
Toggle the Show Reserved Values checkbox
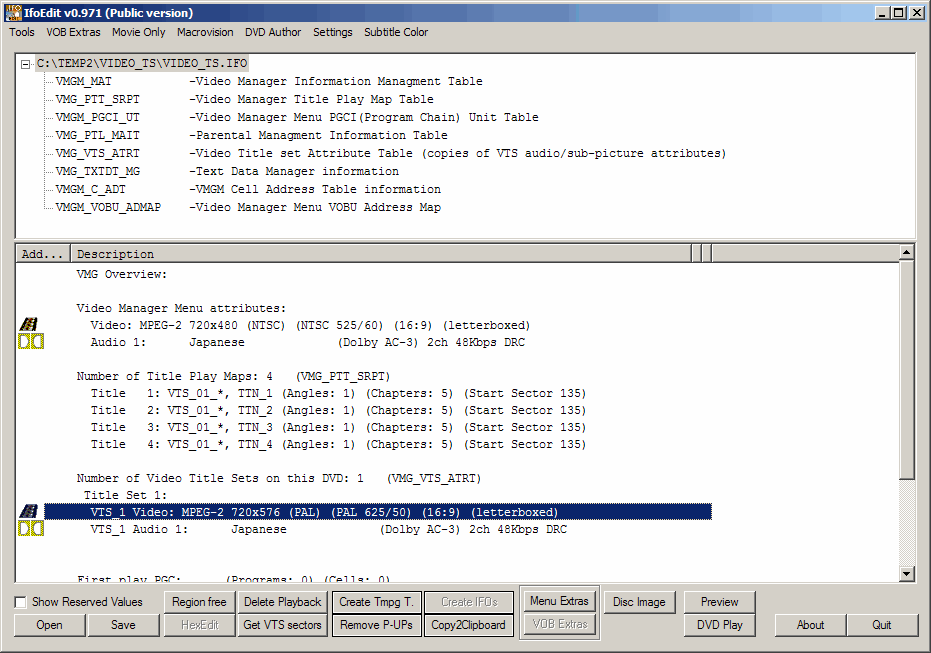click(x=21, y=602)
